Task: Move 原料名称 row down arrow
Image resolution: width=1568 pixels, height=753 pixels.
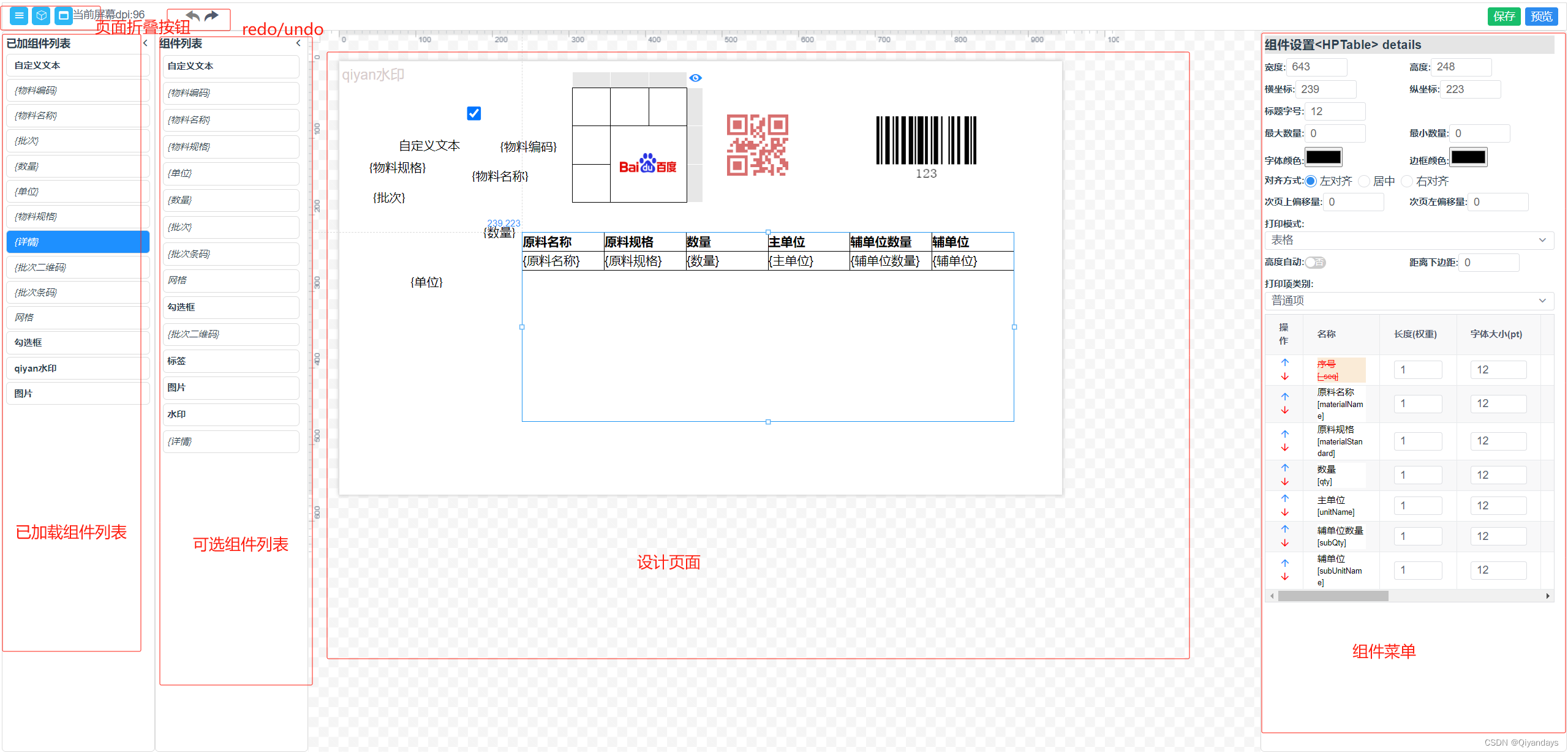Action: tap(1285, 411)
